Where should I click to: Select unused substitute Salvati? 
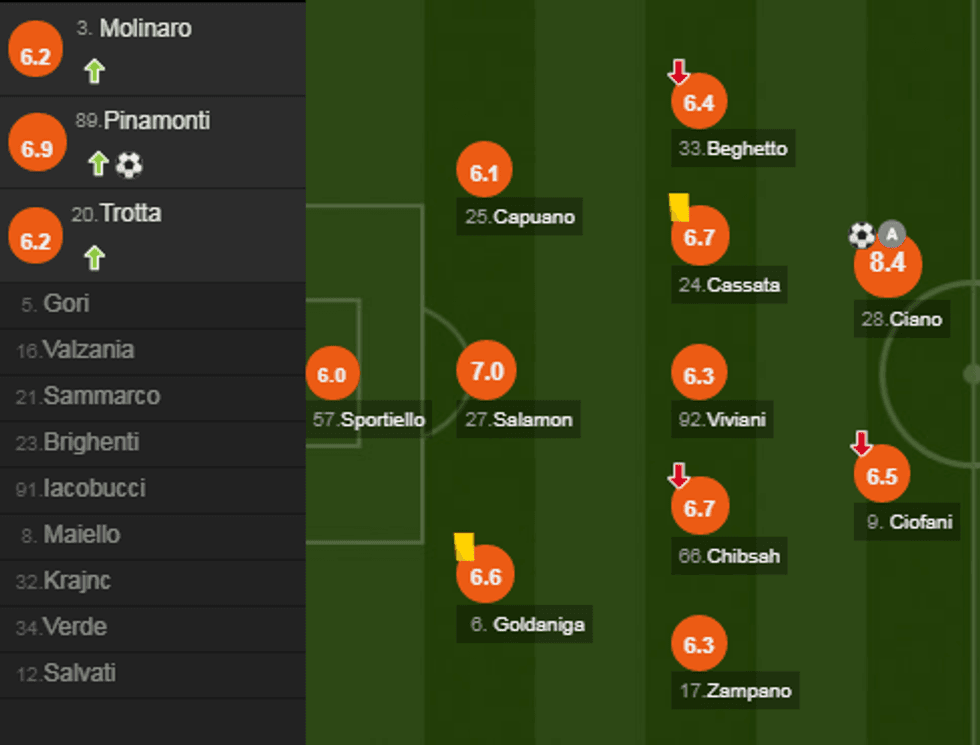79,673
